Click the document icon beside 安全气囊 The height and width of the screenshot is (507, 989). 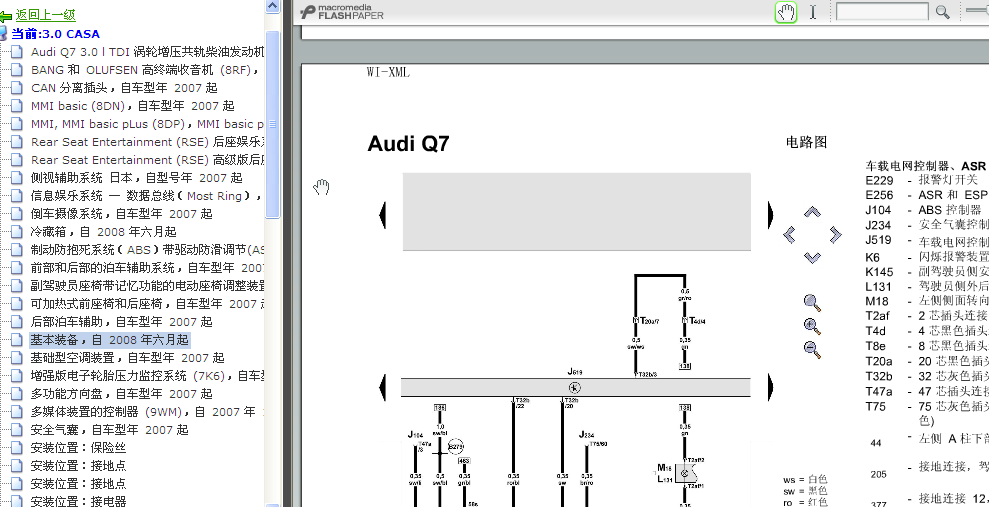tap(17, 429)
